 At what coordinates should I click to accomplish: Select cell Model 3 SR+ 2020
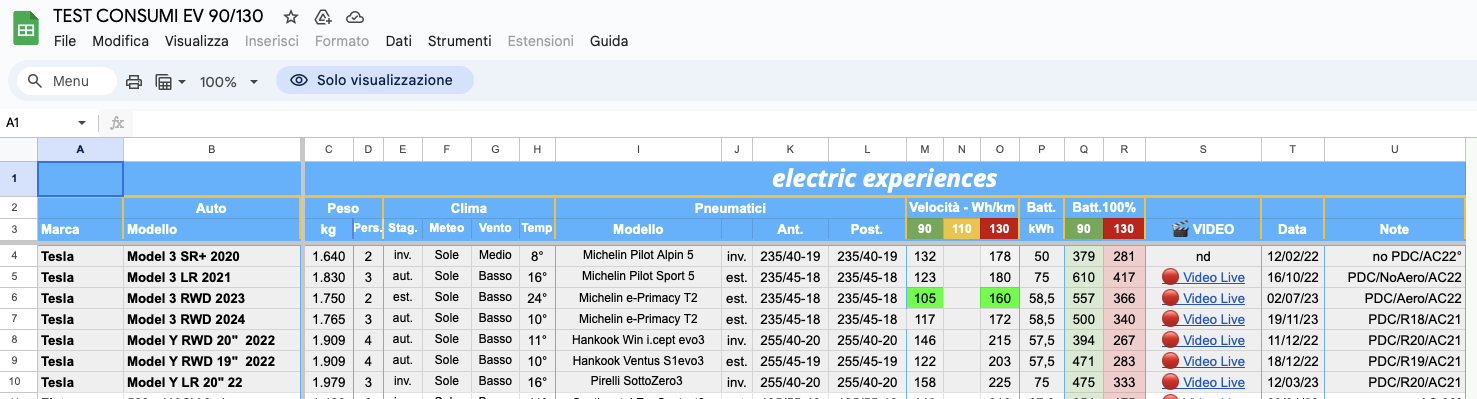point(212,256)
